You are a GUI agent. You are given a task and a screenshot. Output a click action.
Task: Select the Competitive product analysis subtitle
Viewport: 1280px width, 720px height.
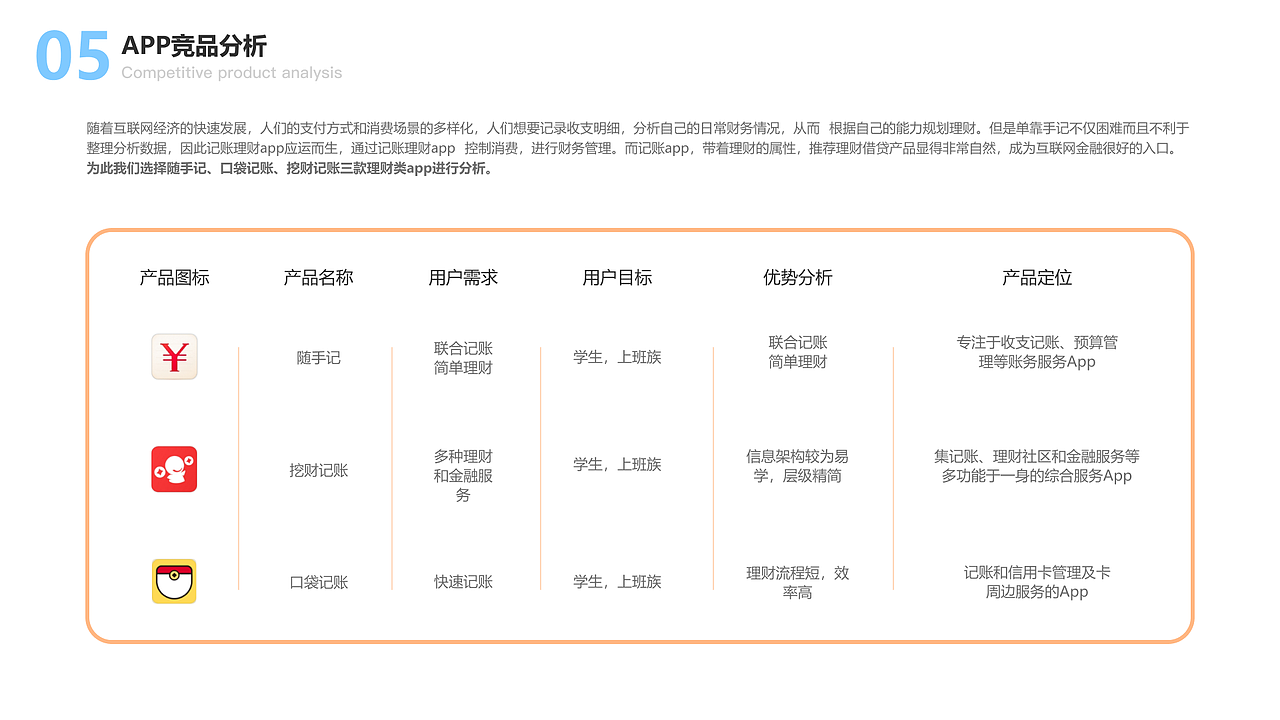click(230, 72)
